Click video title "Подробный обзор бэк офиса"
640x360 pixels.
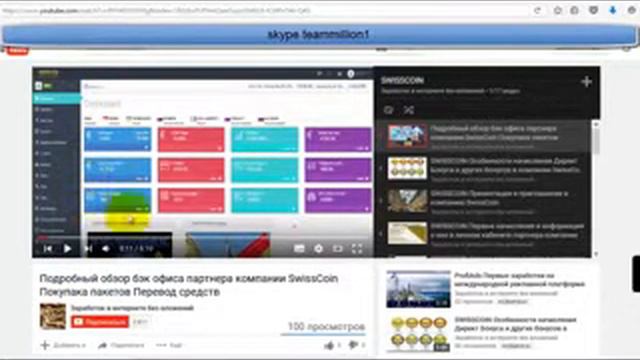(189, 285)
